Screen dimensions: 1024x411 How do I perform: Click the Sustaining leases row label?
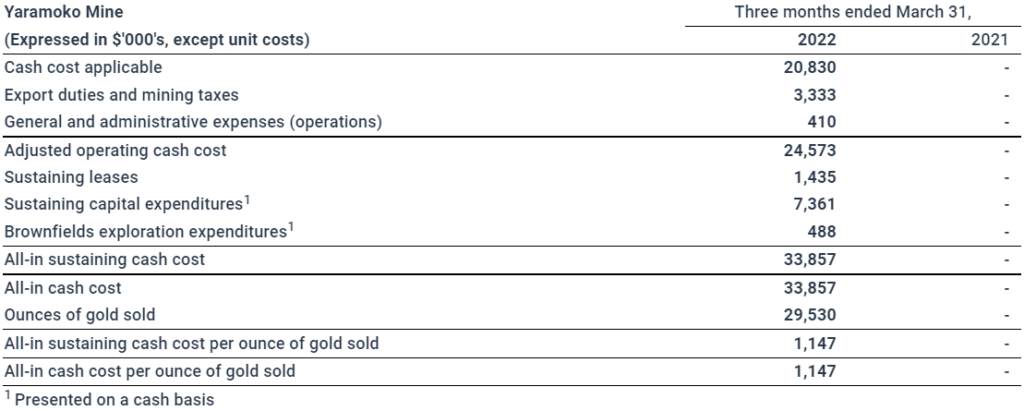[x=71, y=177]
